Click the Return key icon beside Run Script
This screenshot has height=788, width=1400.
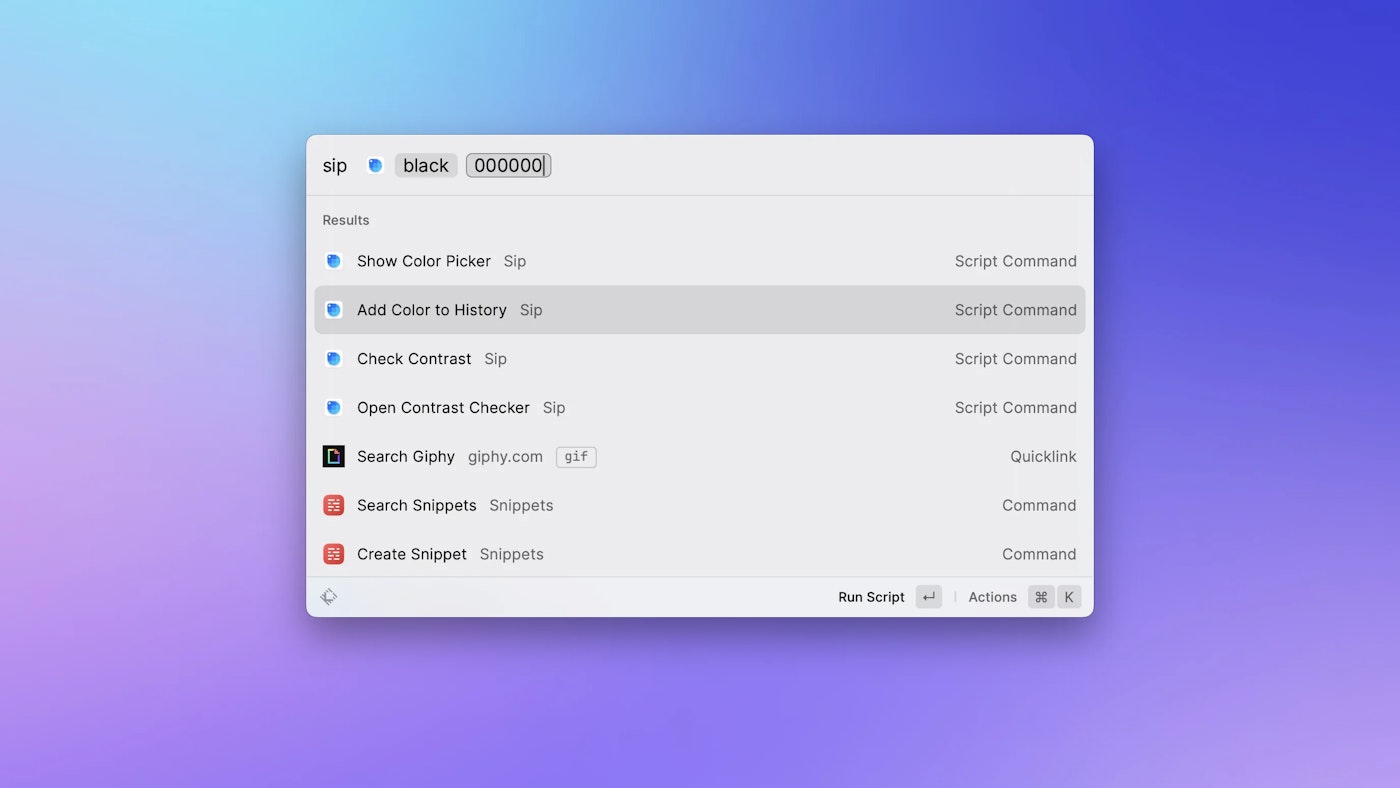coord(929,597)
